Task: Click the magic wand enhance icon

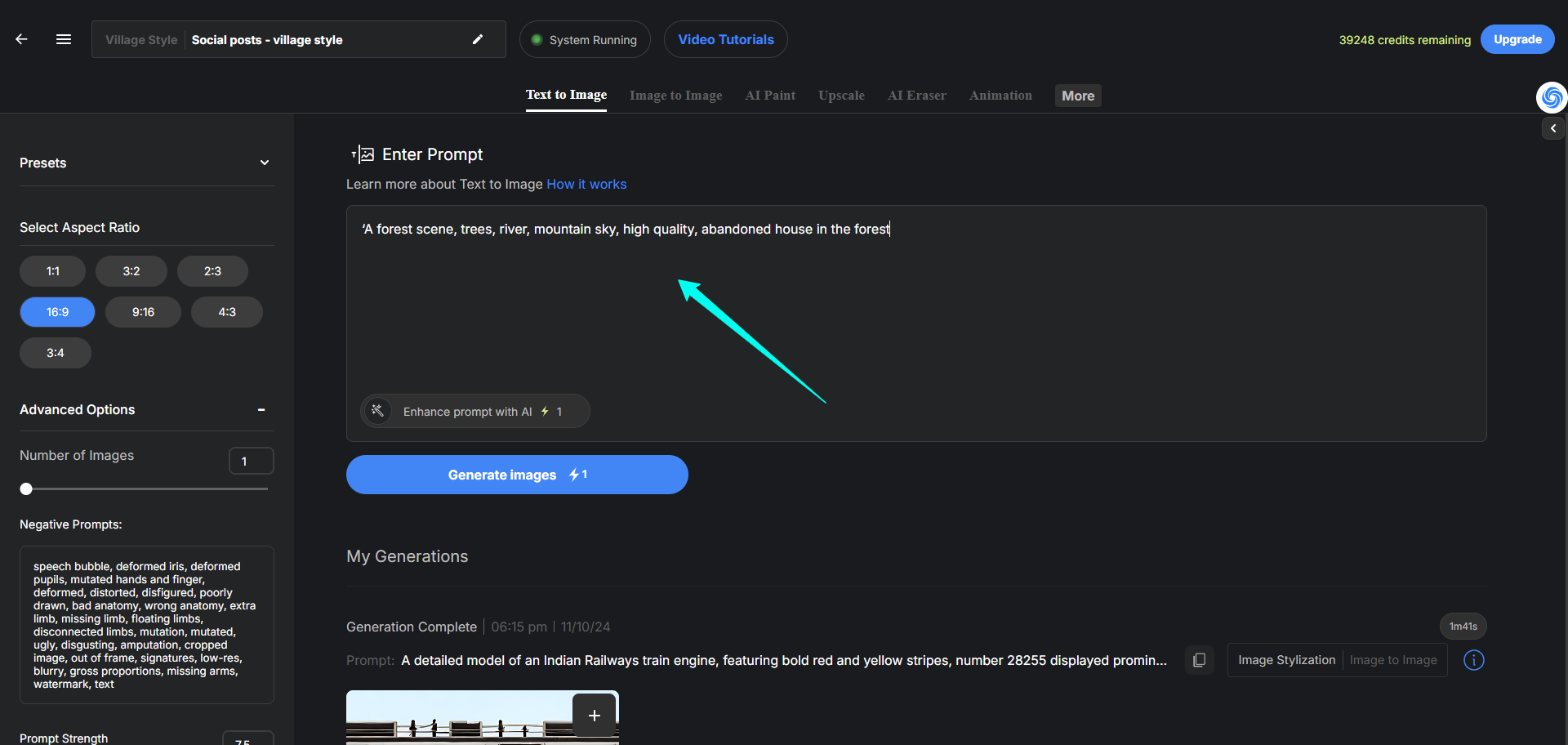Action: point(377,411)
